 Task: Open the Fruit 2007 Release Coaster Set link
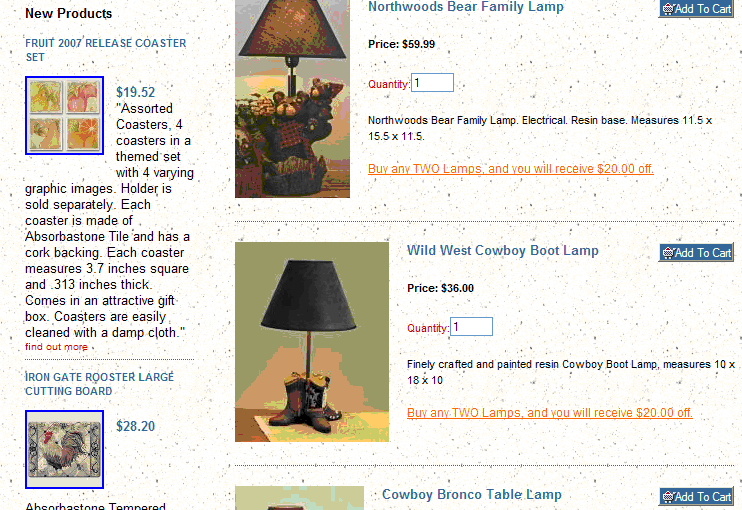coord(106,50)
